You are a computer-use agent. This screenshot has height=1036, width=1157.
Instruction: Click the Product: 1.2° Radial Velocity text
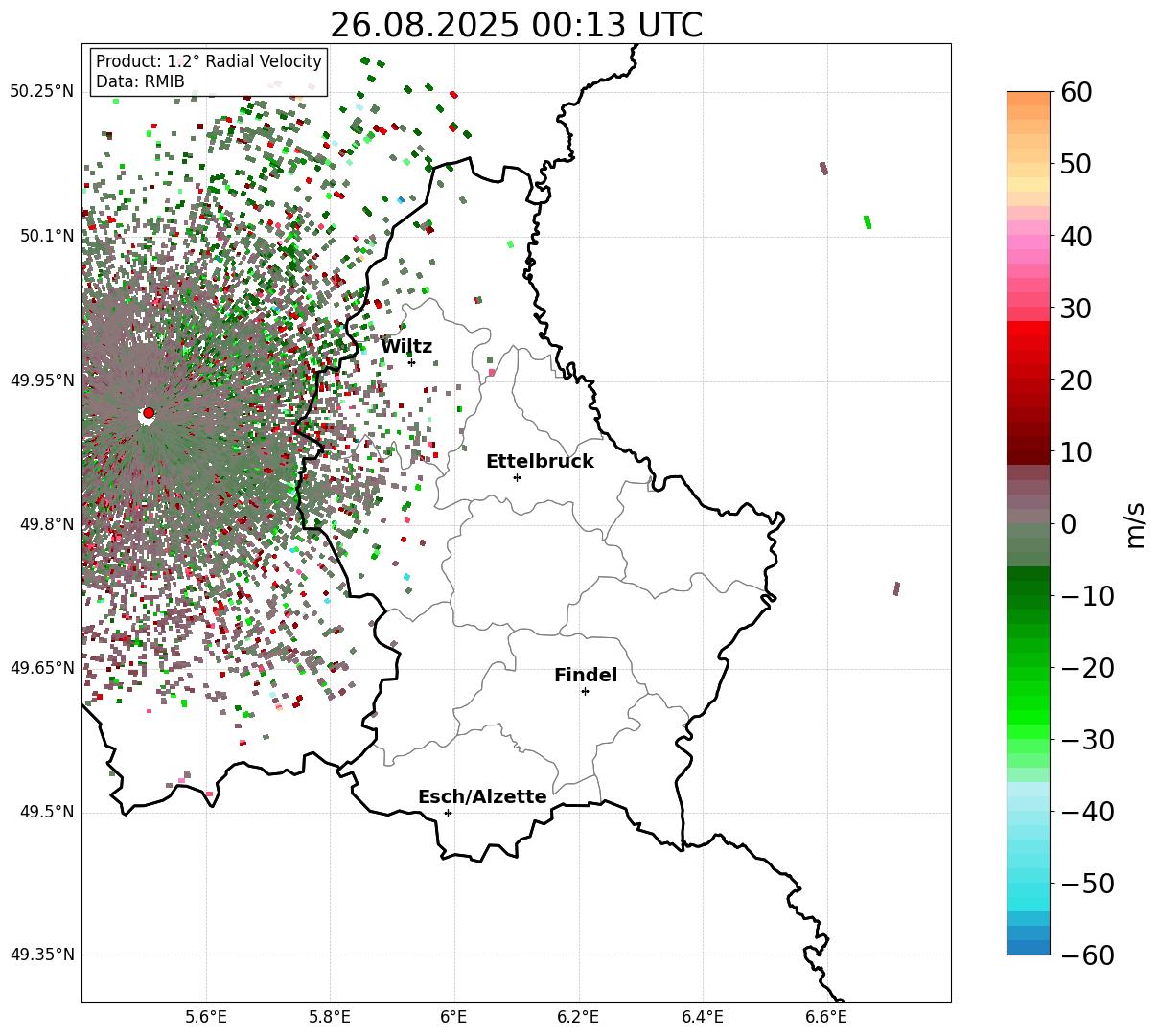click(x=209, y=61)
